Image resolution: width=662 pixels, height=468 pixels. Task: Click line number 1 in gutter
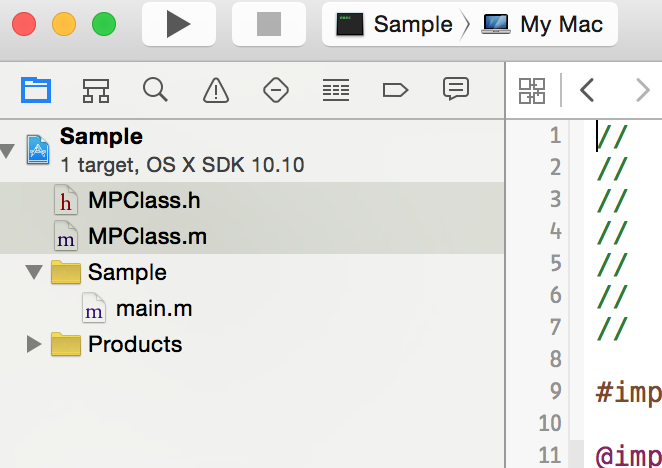tap(556, 135)
